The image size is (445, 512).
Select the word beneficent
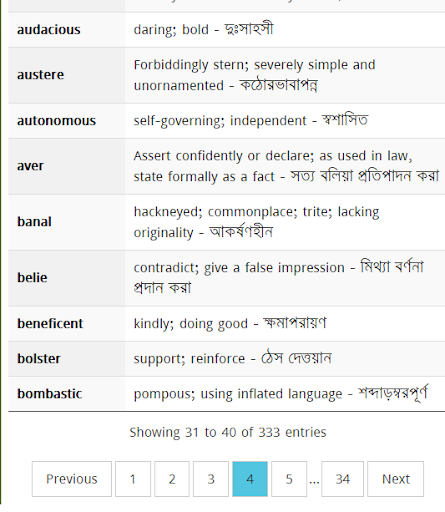coord(50,323)
